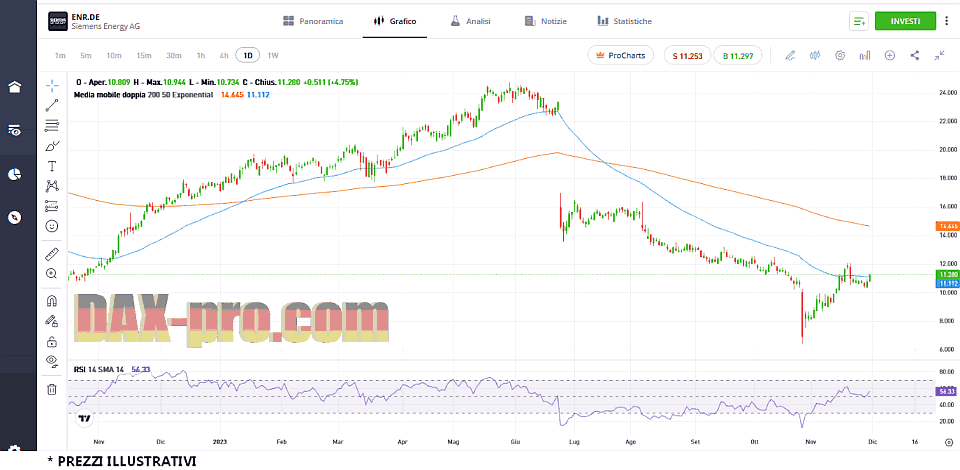This screenshot has width=960, height=470.
Task: Select the Text annotation tool
Action: pyautogui.click(x=52, y=166)
